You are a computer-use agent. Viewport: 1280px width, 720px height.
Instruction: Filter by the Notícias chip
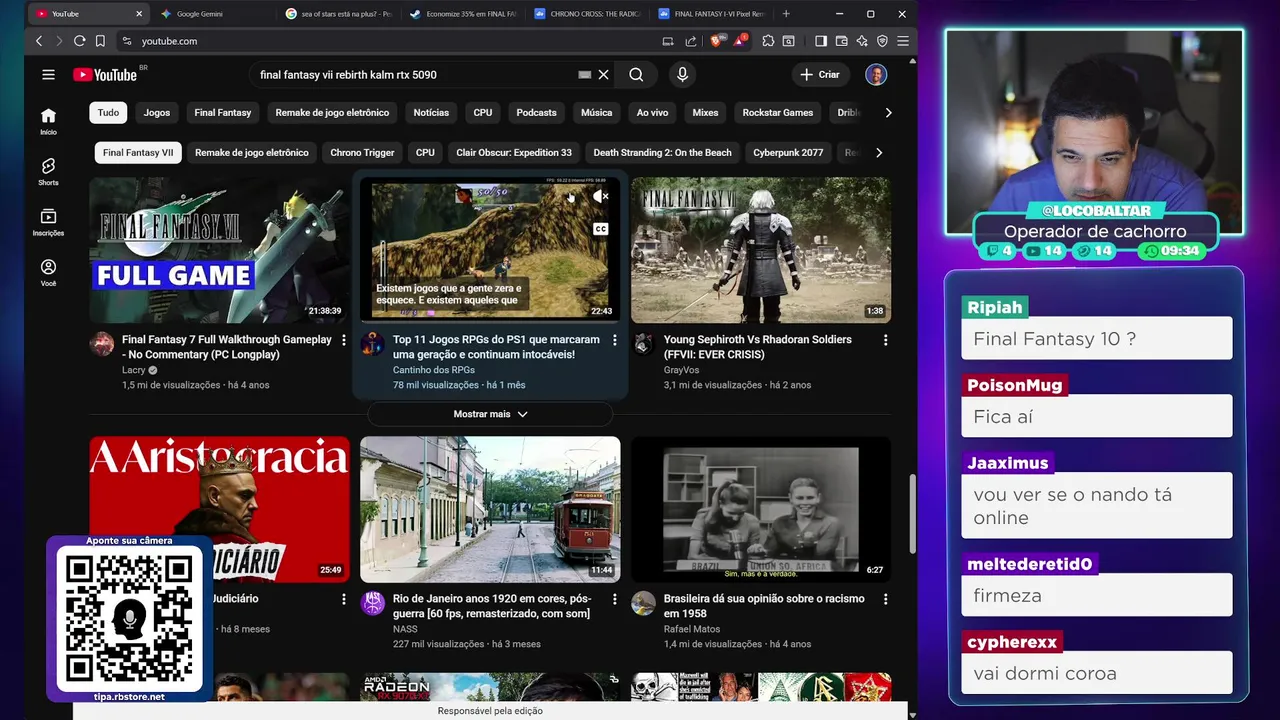(431, 113)
